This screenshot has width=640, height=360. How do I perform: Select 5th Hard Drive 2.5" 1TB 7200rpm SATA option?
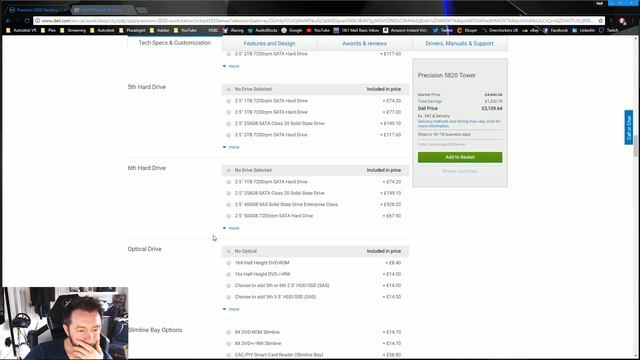229,101
